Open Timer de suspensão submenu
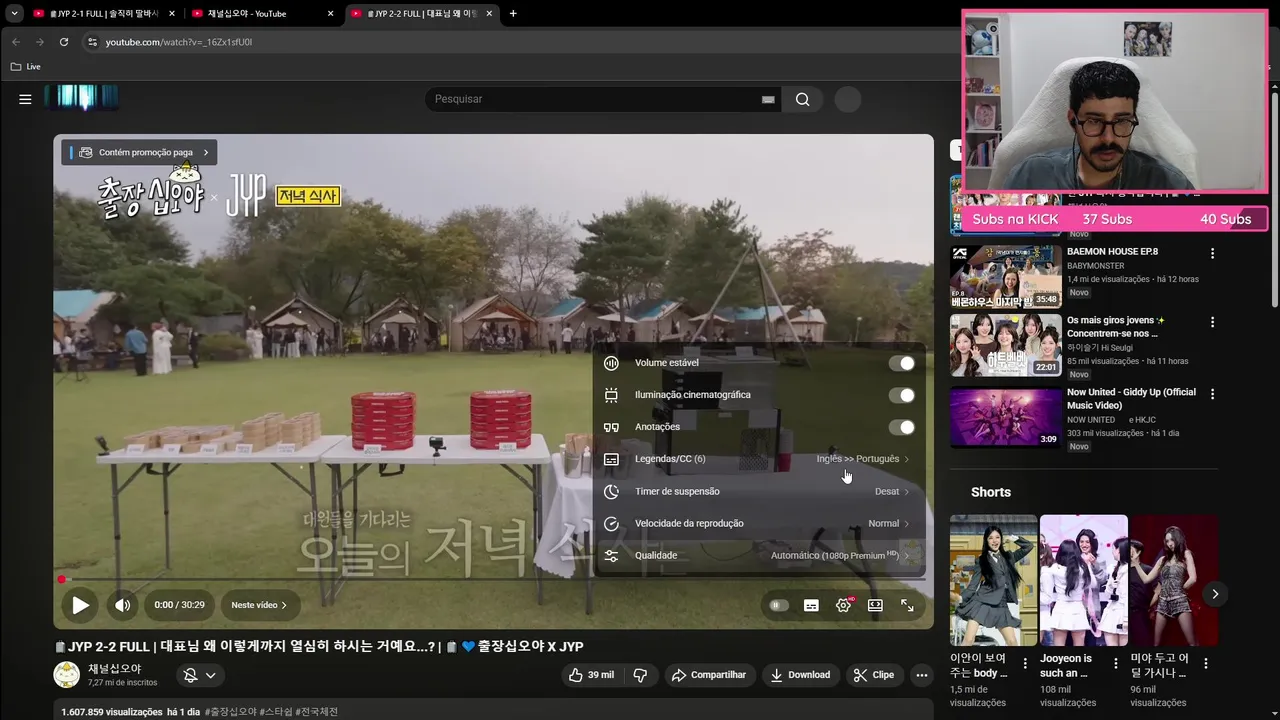This screenshot has height=720, width=1280. pyautogui.click(x=757, y=491)
